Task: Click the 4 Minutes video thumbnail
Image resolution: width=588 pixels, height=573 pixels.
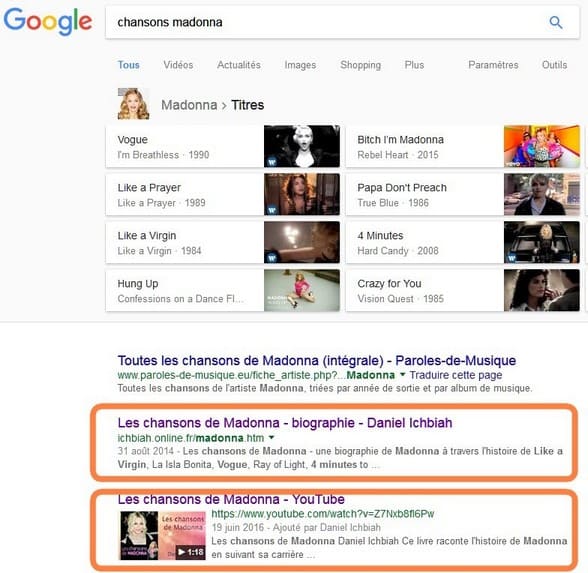Action: (542, 242)
